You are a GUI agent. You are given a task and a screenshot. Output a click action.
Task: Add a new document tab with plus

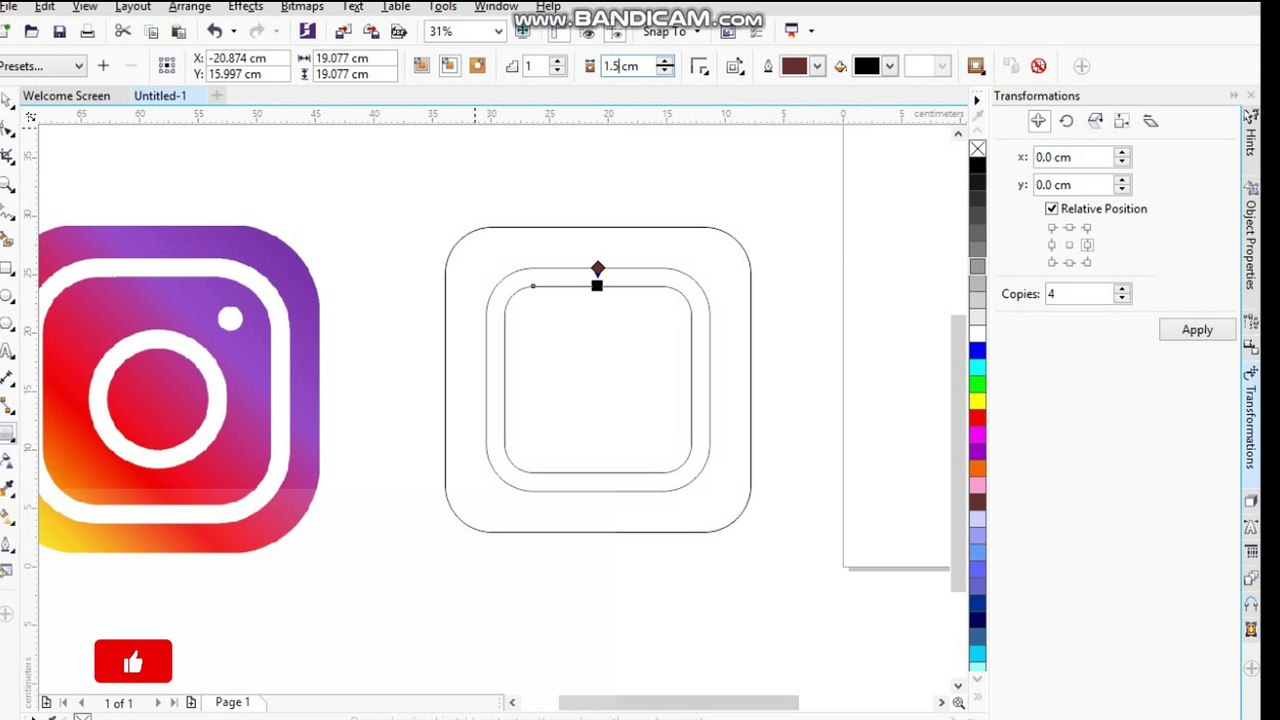pyautogui.click(x=217, y=96)
